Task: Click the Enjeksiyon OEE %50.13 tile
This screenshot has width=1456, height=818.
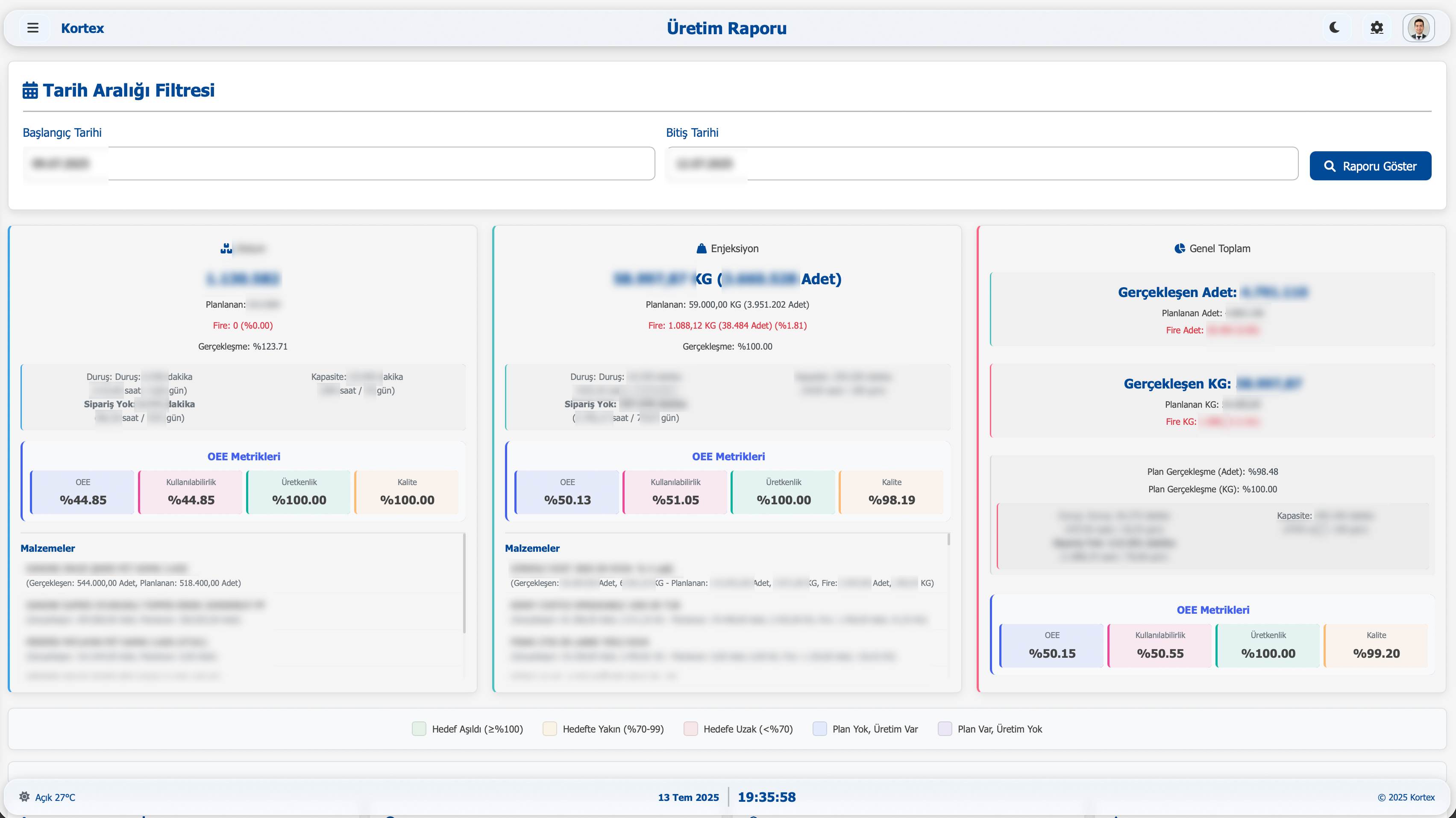Action: [x=567, y=492]
